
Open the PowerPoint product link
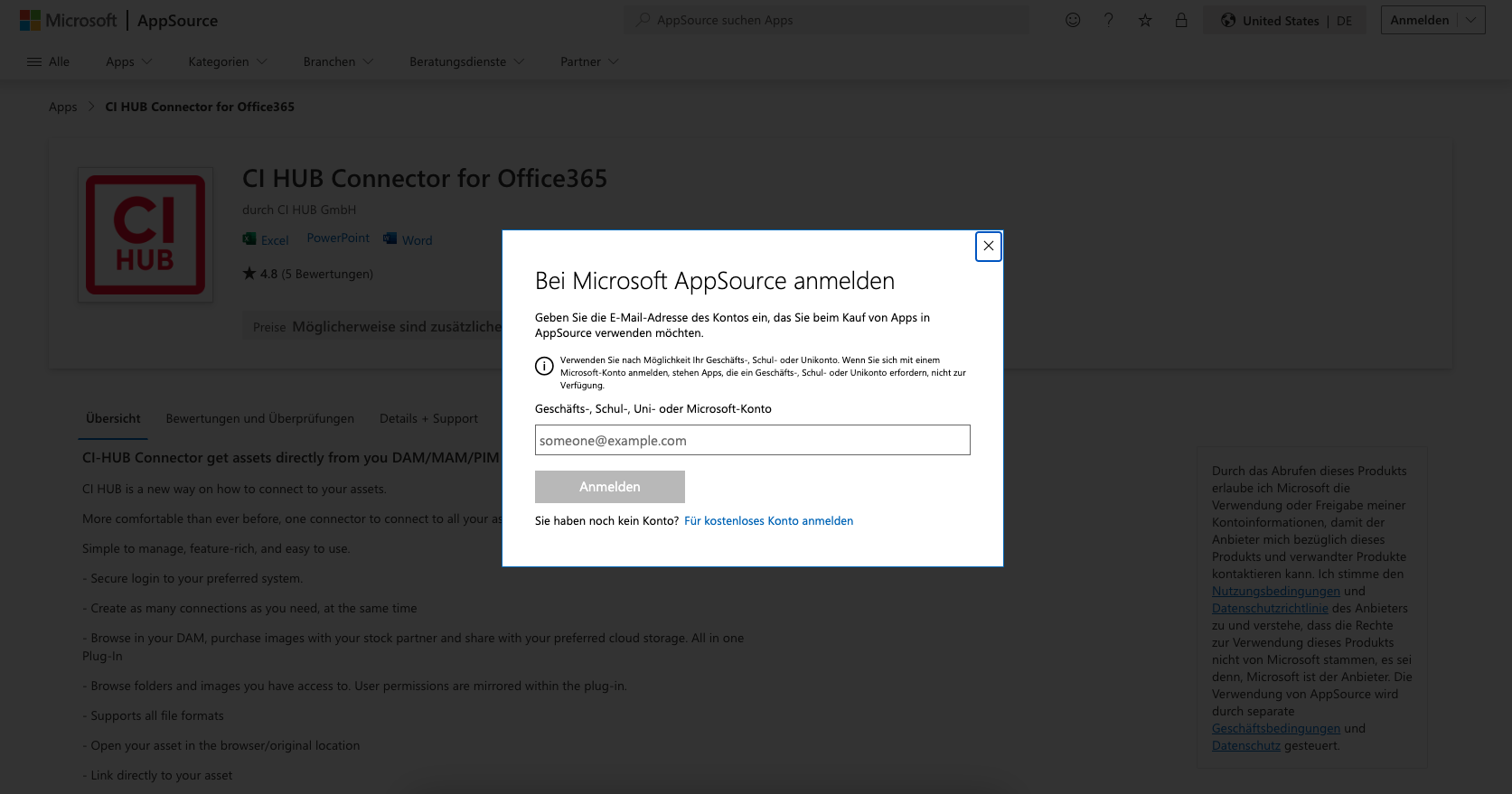[338, 238]
